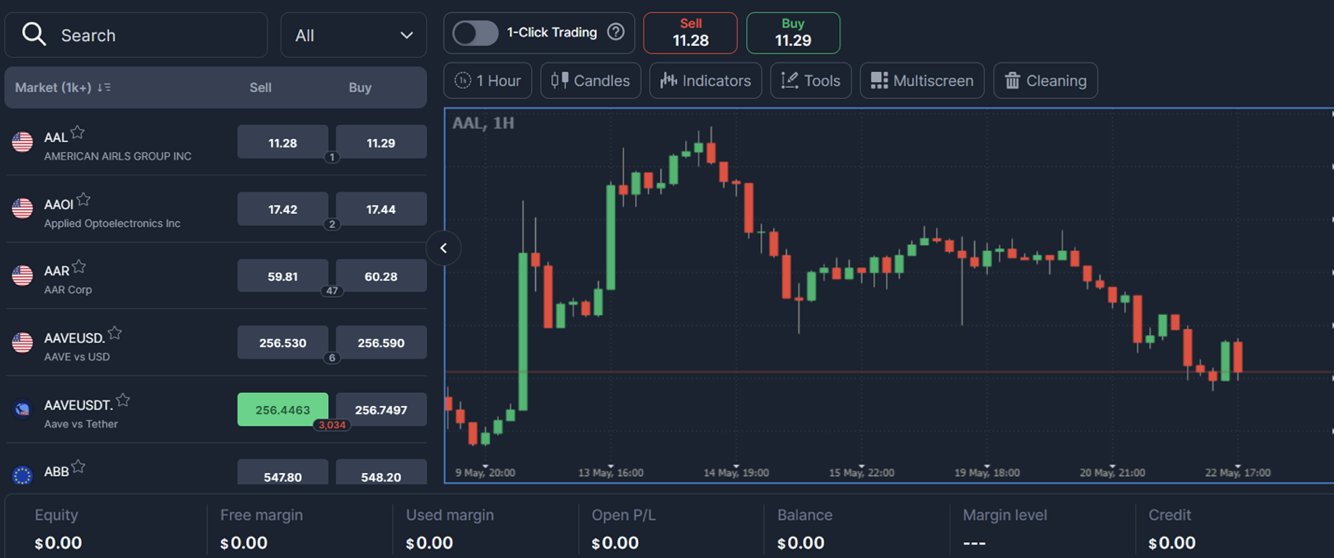Screen dimensions: 1342x558
Task: Enable the 1-Click Trading switch
Action: pyautogui.click(x=475, y=33)
